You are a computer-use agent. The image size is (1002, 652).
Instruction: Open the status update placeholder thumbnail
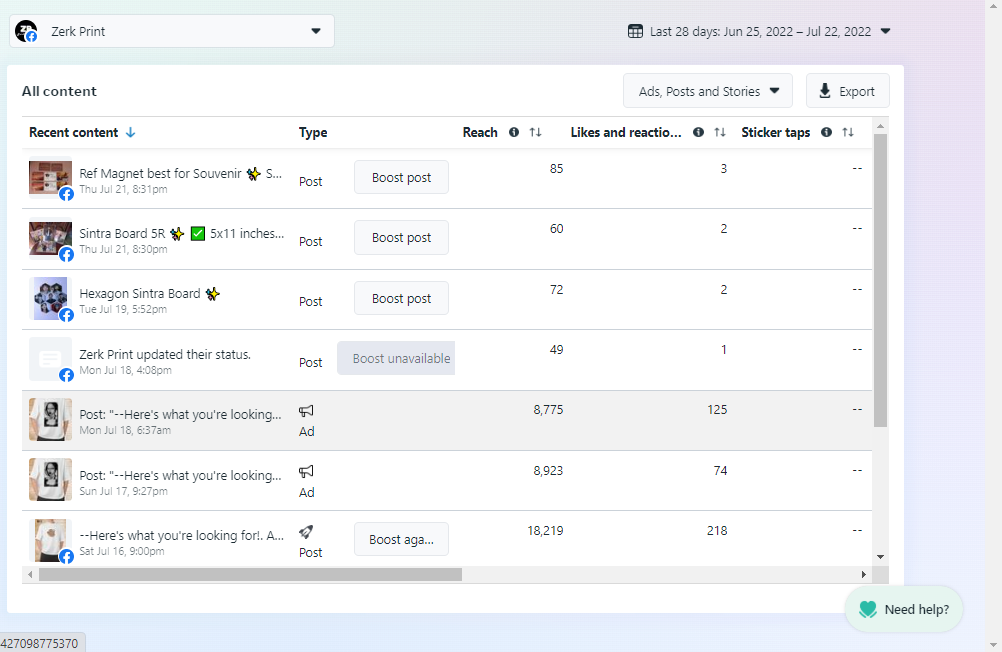click(x=50, y=359)
